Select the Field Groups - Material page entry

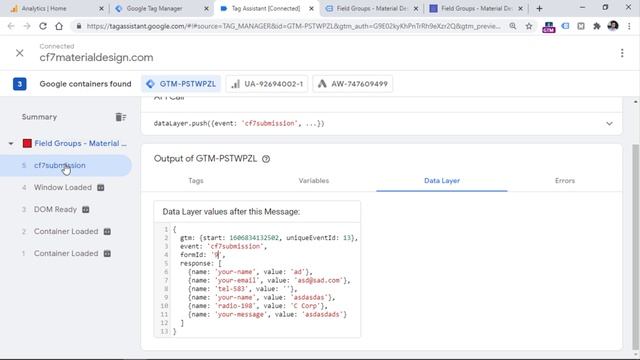tap(80, 144)
